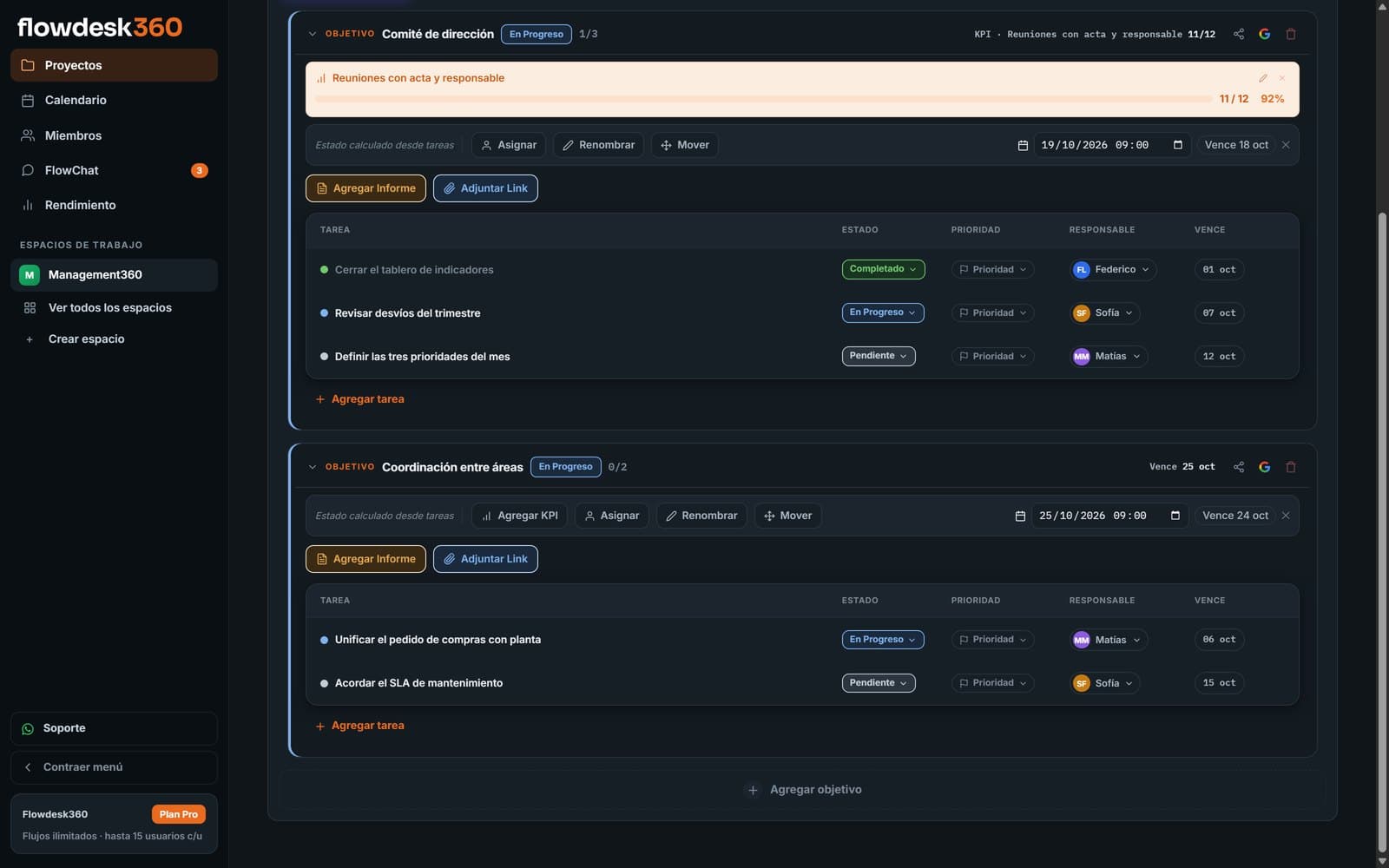Remove the Reuniones con acta KPI
The image size is (1389, 868).
coord(1282,78)
